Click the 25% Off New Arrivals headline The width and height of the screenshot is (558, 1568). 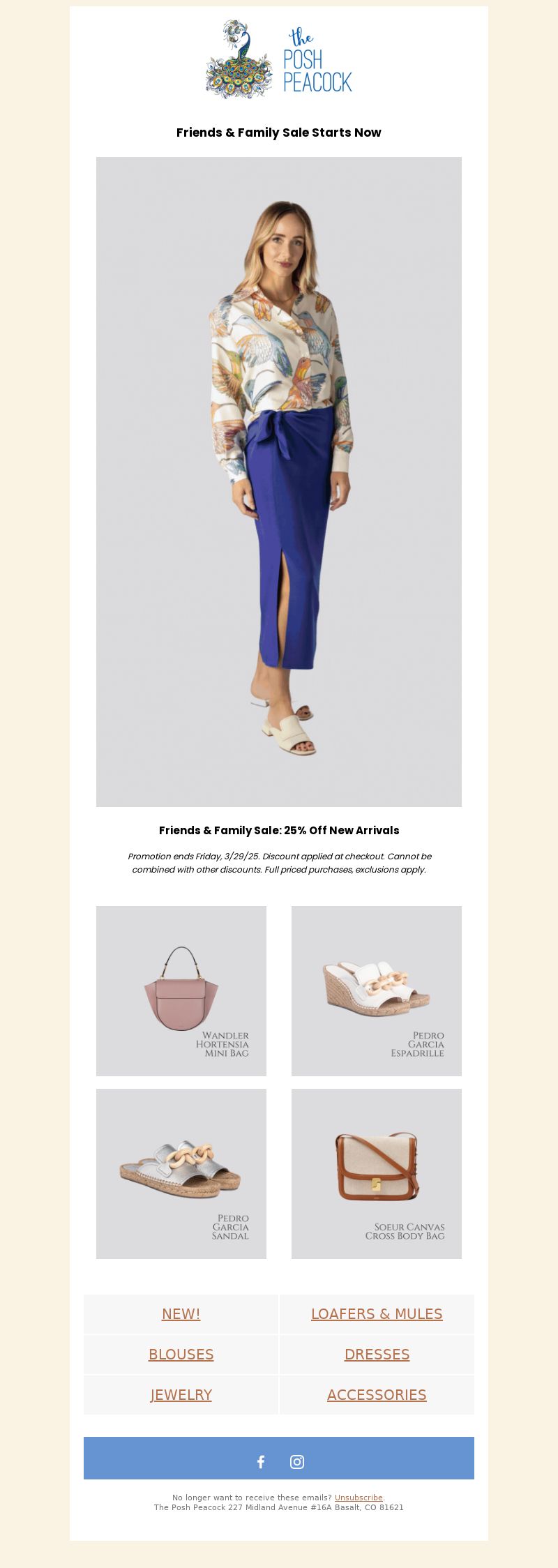click(x=279, y=830)
